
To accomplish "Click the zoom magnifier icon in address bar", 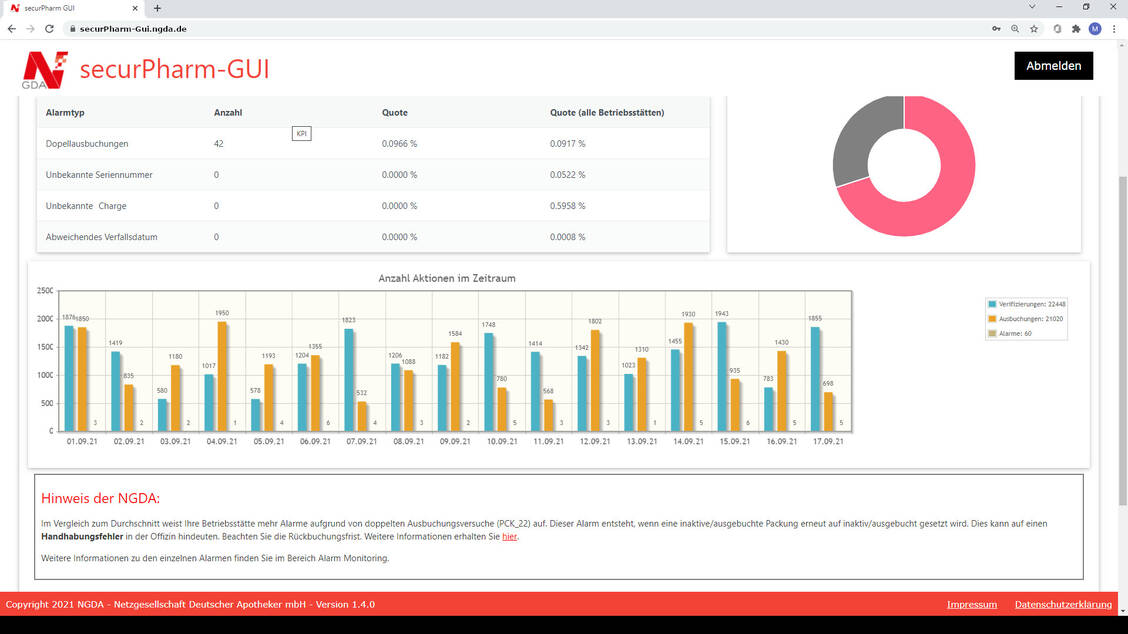I will pos(1015,29).
